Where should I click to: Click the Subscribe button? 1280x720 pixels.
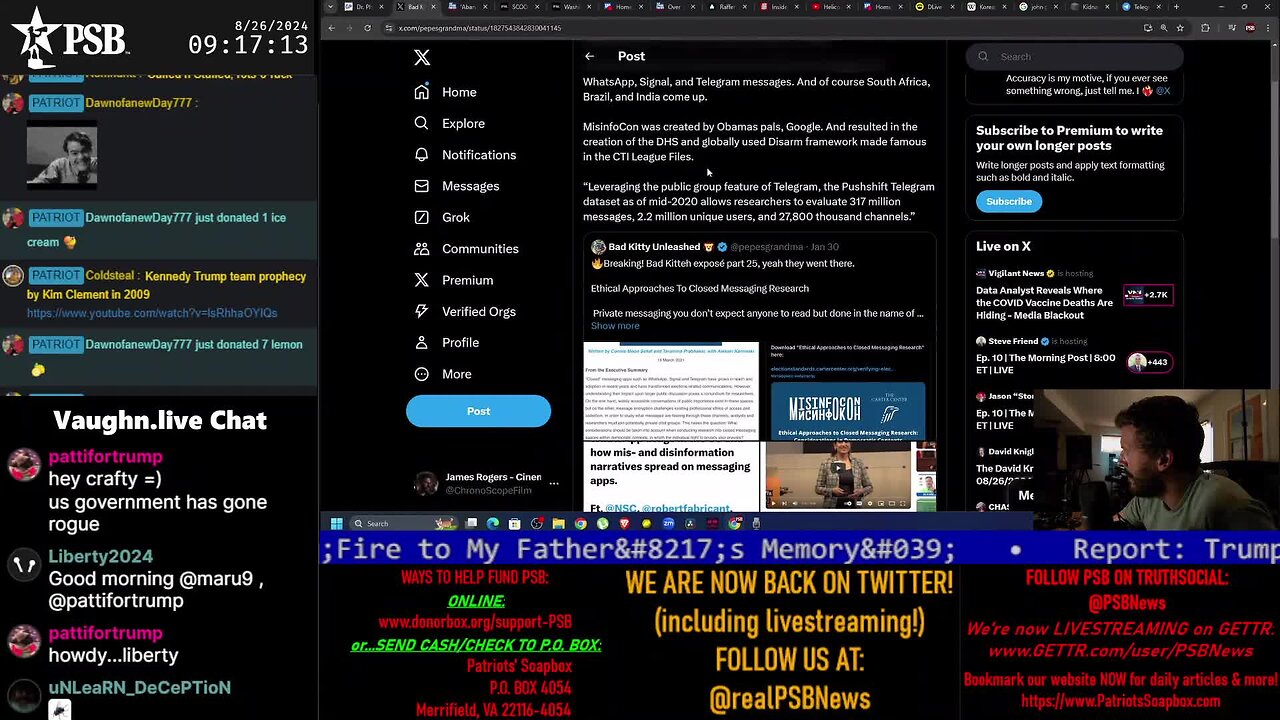(x=1009, y=201)
